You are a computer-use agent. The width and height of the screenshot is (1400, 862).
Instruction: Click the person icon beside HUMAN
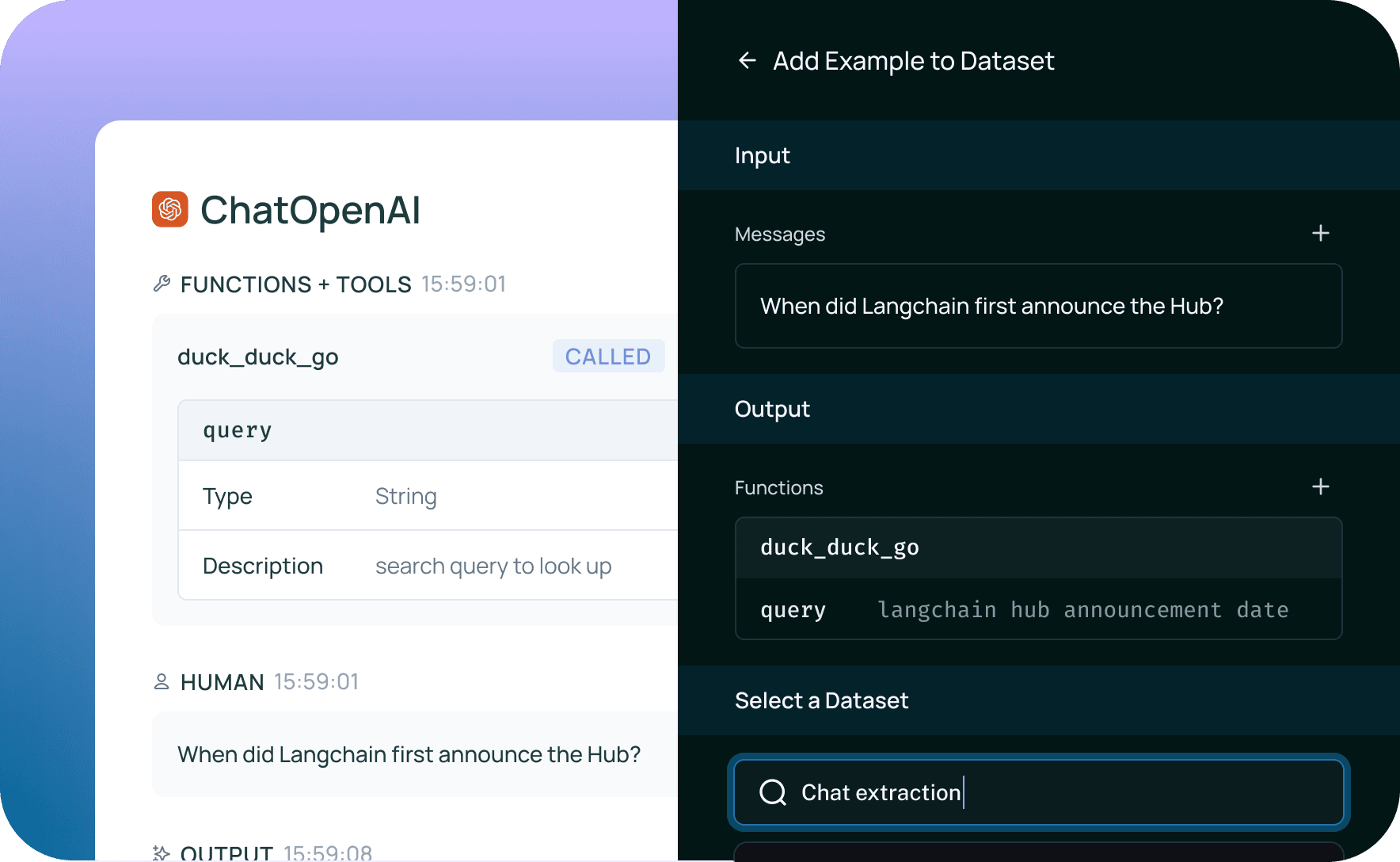click(162, 681)
